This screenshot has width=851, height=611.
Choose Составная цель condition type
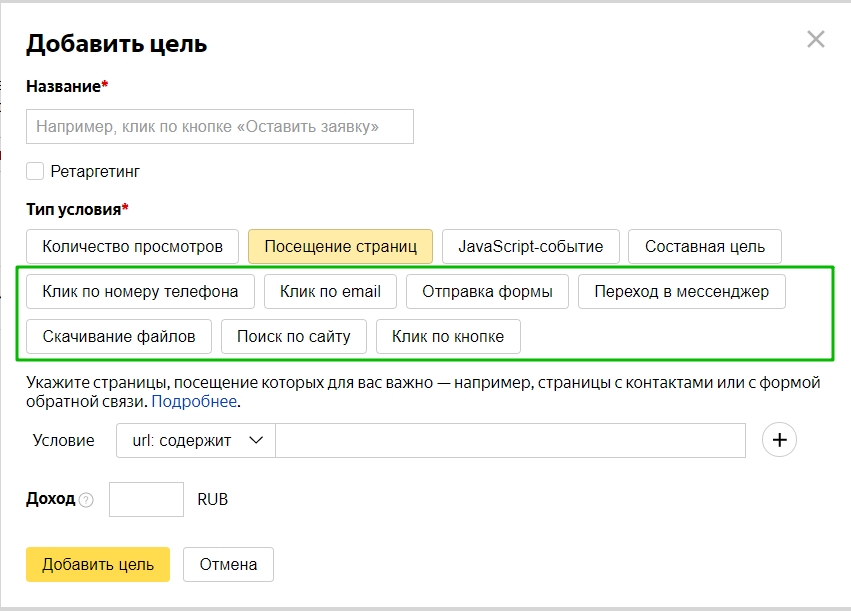point(705,246)
